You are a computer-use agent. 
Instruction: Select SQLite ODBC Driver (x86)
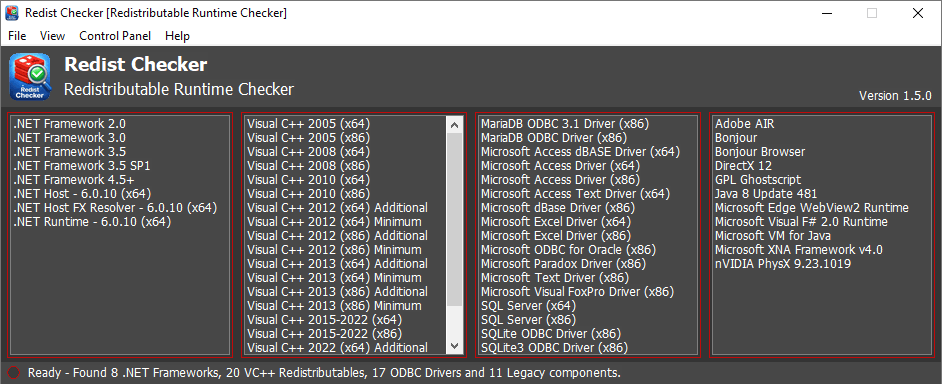pyautogui.click(x=551, y=334)
